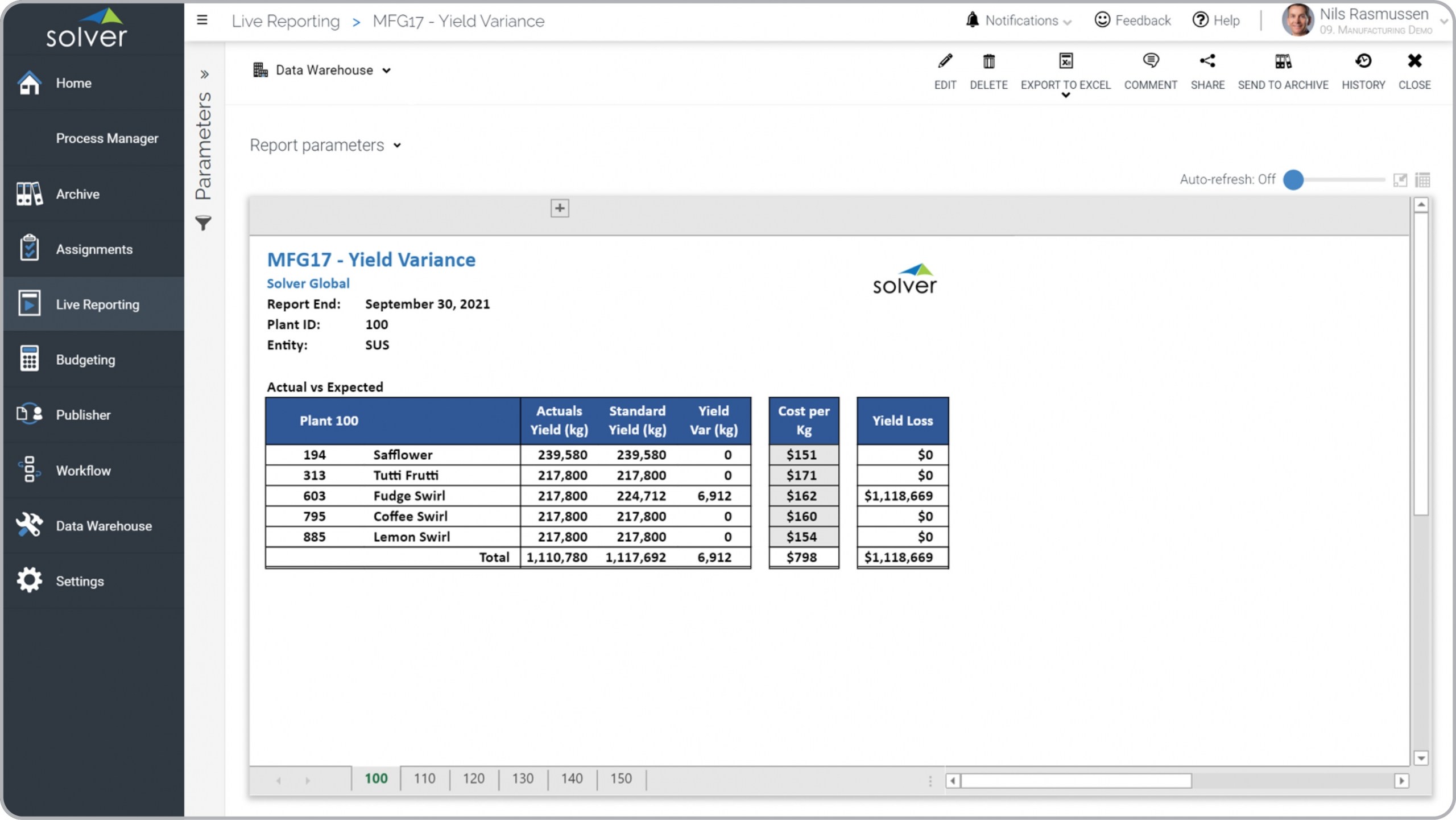Click the Edit pencil icon
1456x820 pixels.
[945, 61]
